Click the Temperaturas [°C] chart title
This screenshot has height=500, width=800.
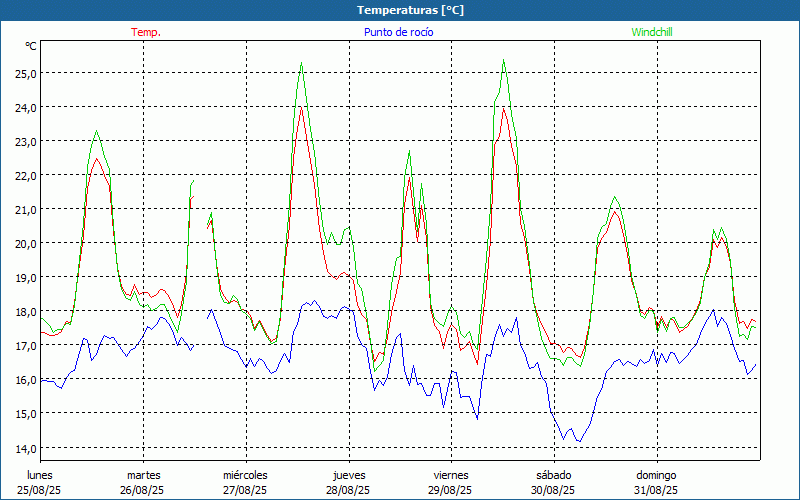point(411,10)
